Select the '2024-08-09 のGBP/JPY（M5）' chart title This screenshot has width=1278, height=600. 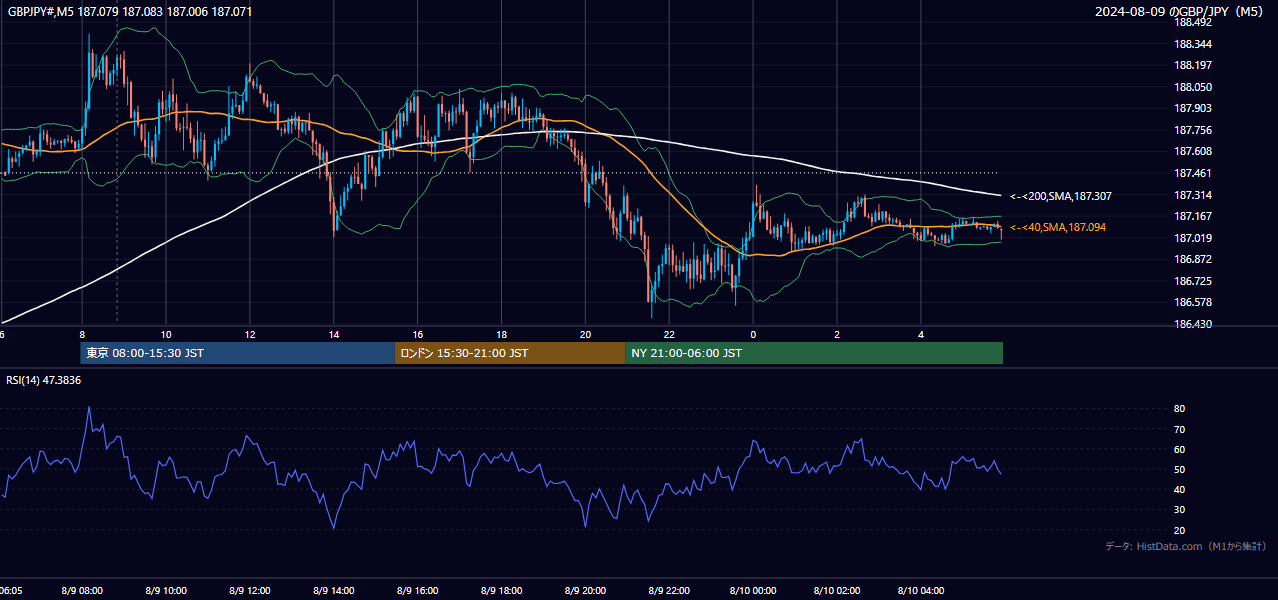(x=1180, y=12)
